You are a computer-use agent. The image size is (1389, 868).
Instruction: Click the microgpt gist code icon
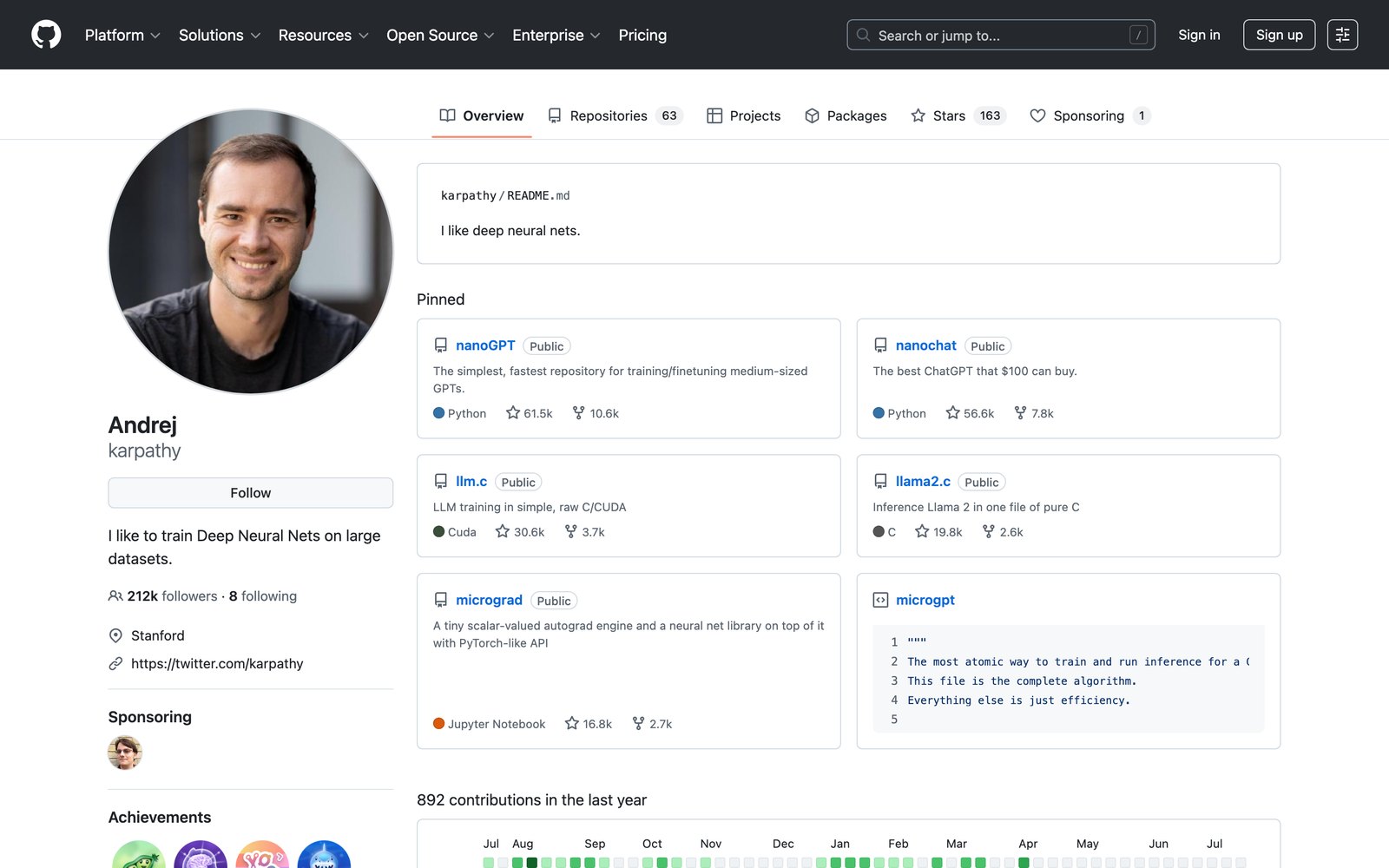[880, 600]
